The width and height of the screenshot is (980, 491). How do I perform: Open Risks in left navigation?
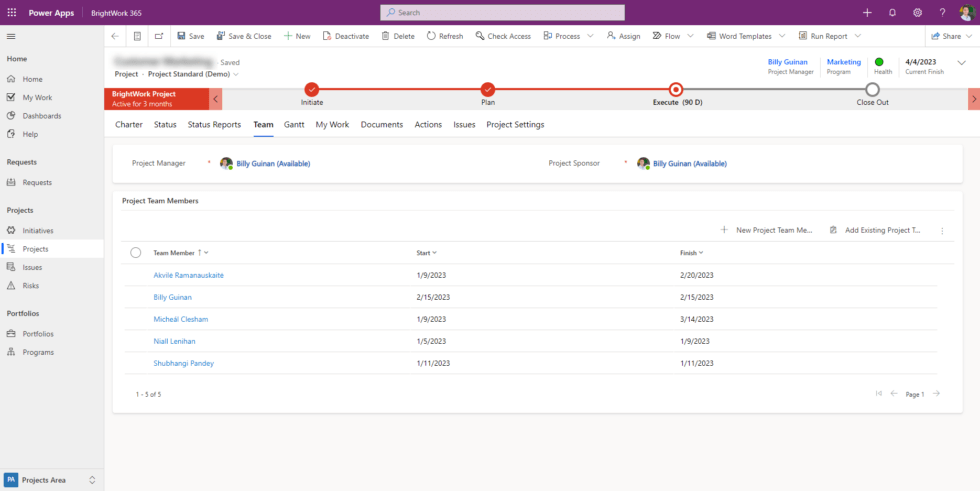point(31,286)
